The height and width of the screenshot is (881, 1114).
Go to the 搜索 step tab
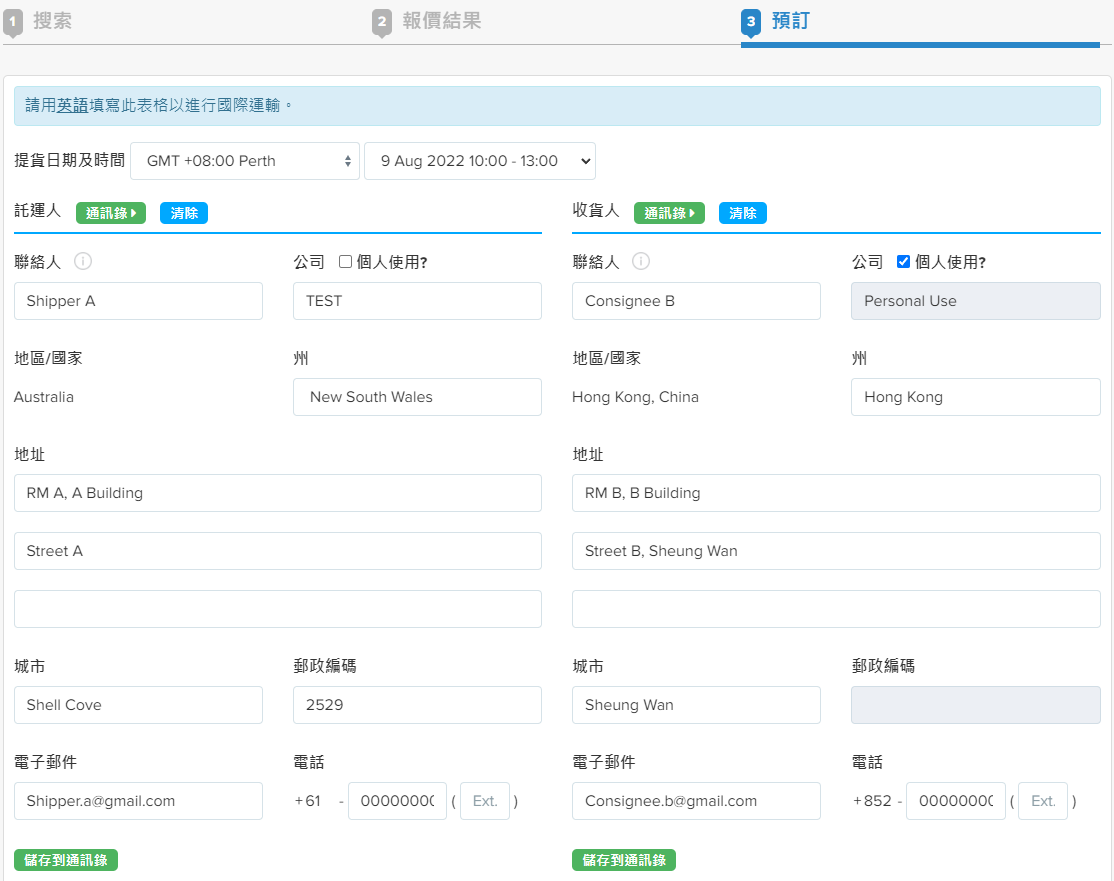(53, 21)
